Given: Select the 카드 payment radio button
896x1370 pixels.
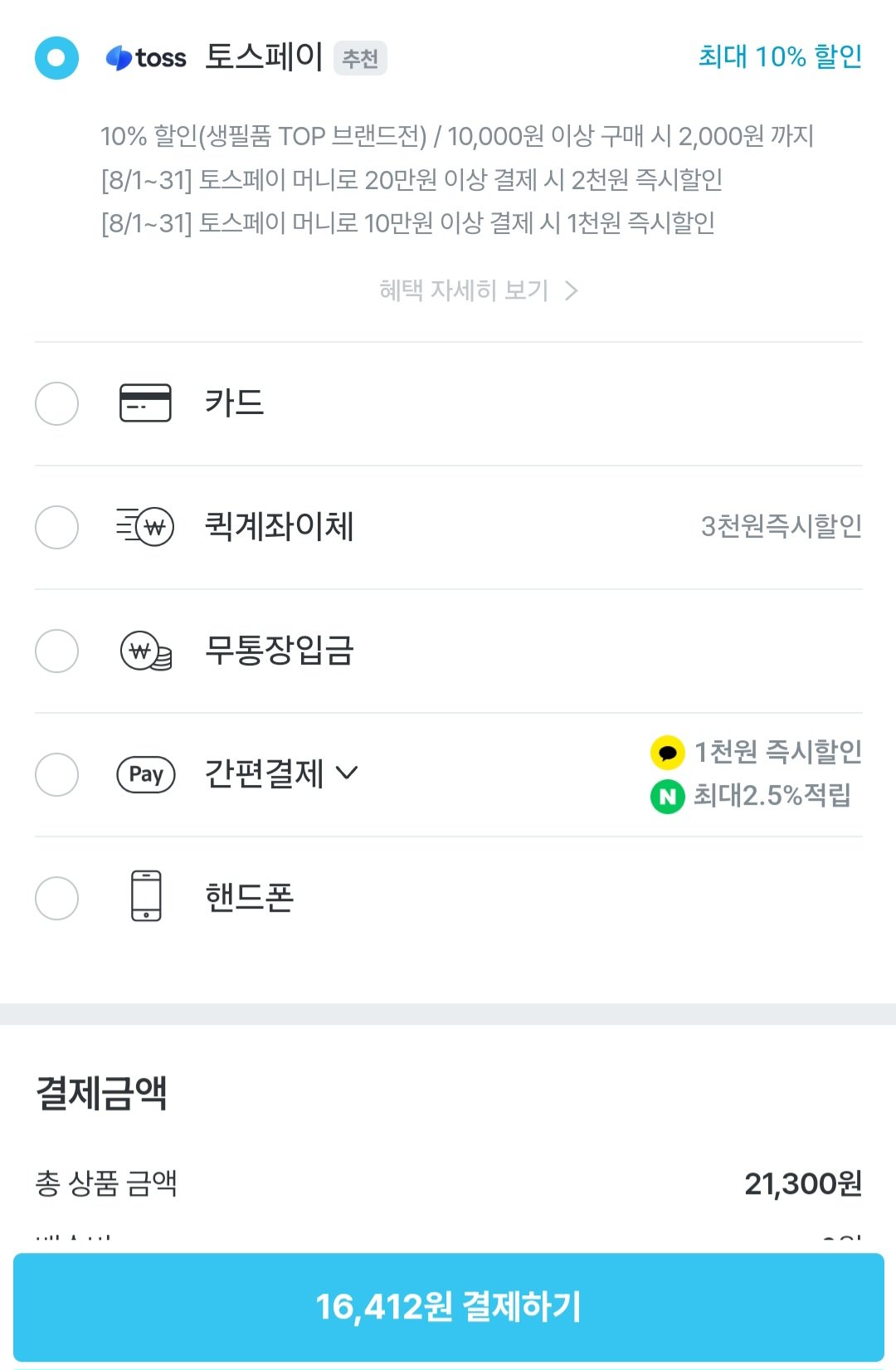Looking at the screenshot, I should (x=56, y=403).
